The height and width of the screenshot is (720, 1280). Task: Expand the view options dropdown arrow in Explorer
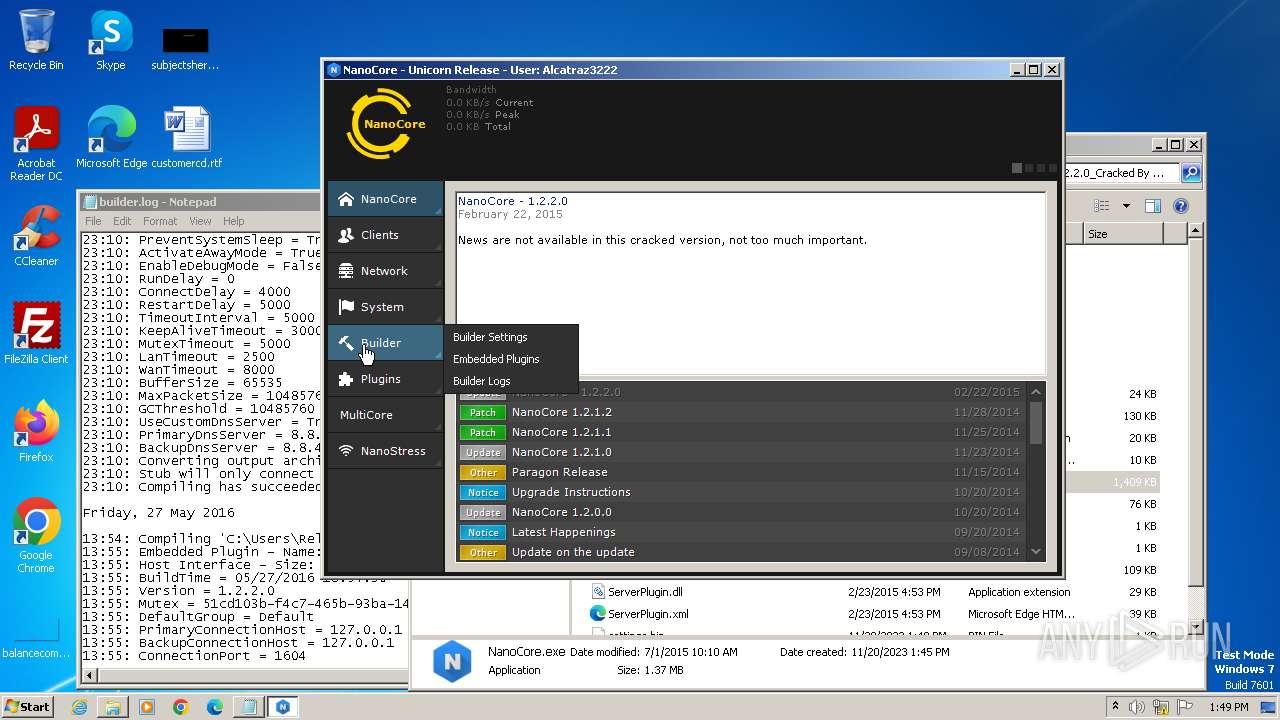click(1126, 206)
